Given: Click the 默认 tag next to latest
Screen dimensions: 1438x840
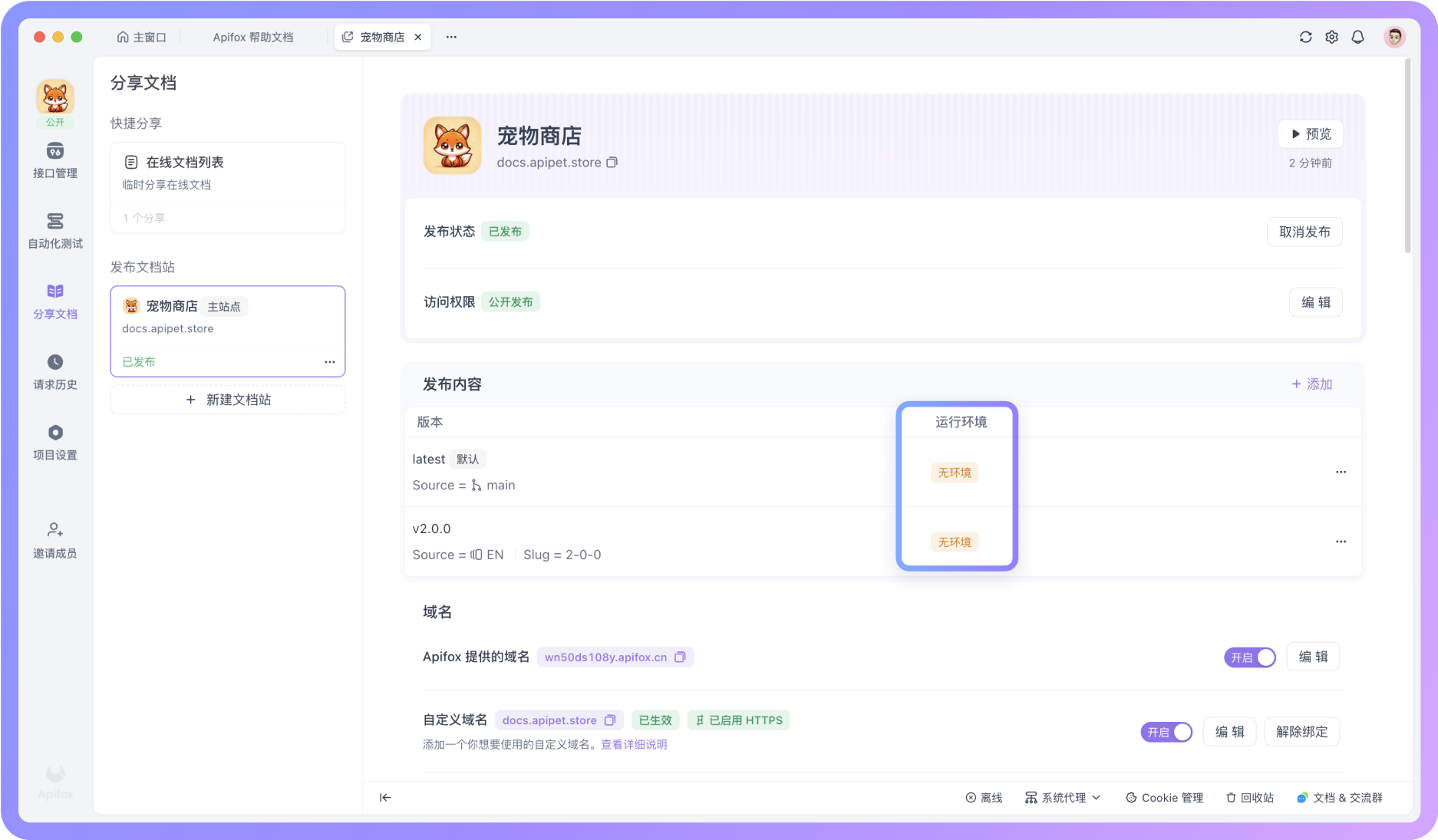Looking at the screenshot, I should coord(467,460).
